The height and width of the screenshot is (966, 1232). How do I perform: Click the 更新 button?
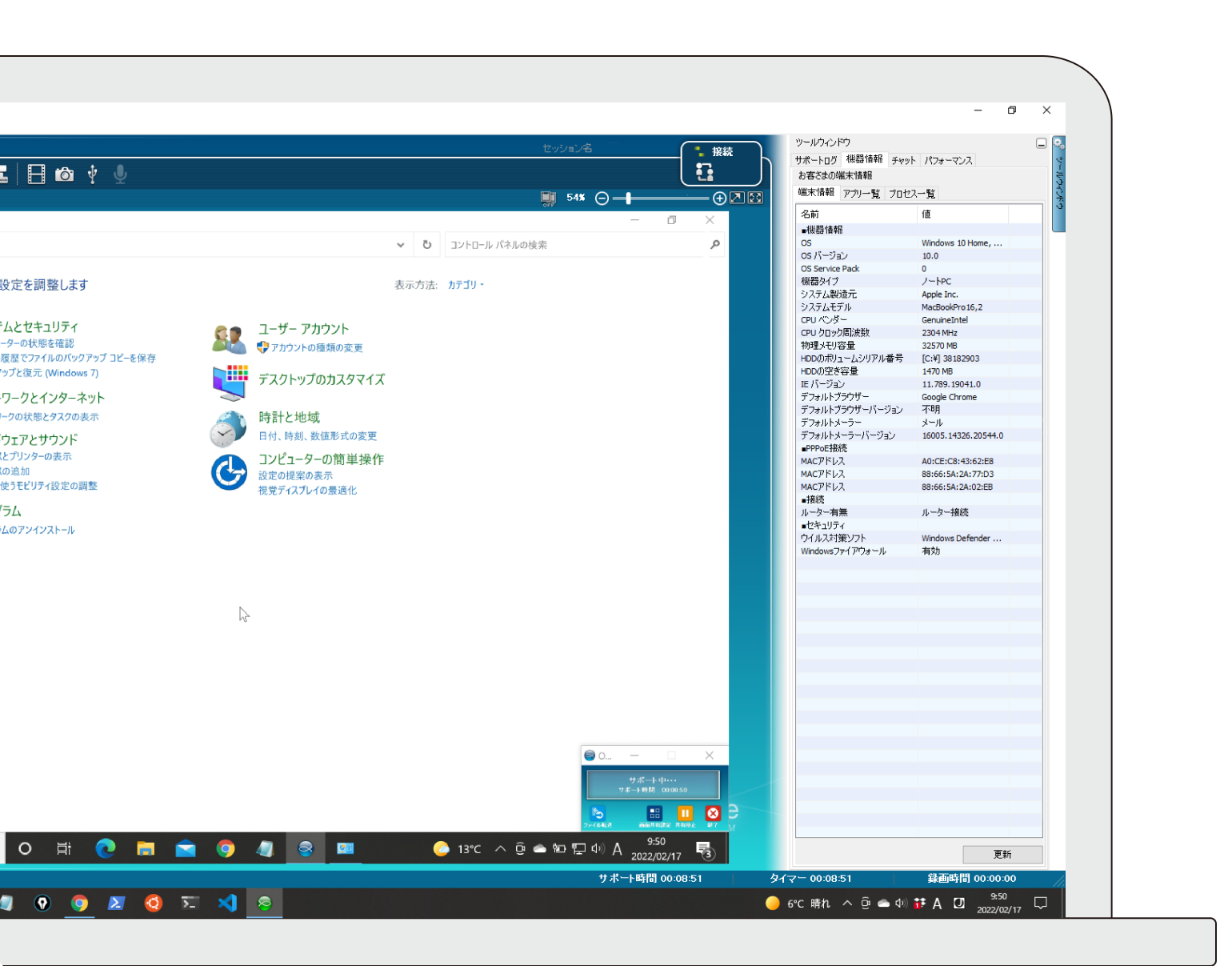tap(1002, 854)
